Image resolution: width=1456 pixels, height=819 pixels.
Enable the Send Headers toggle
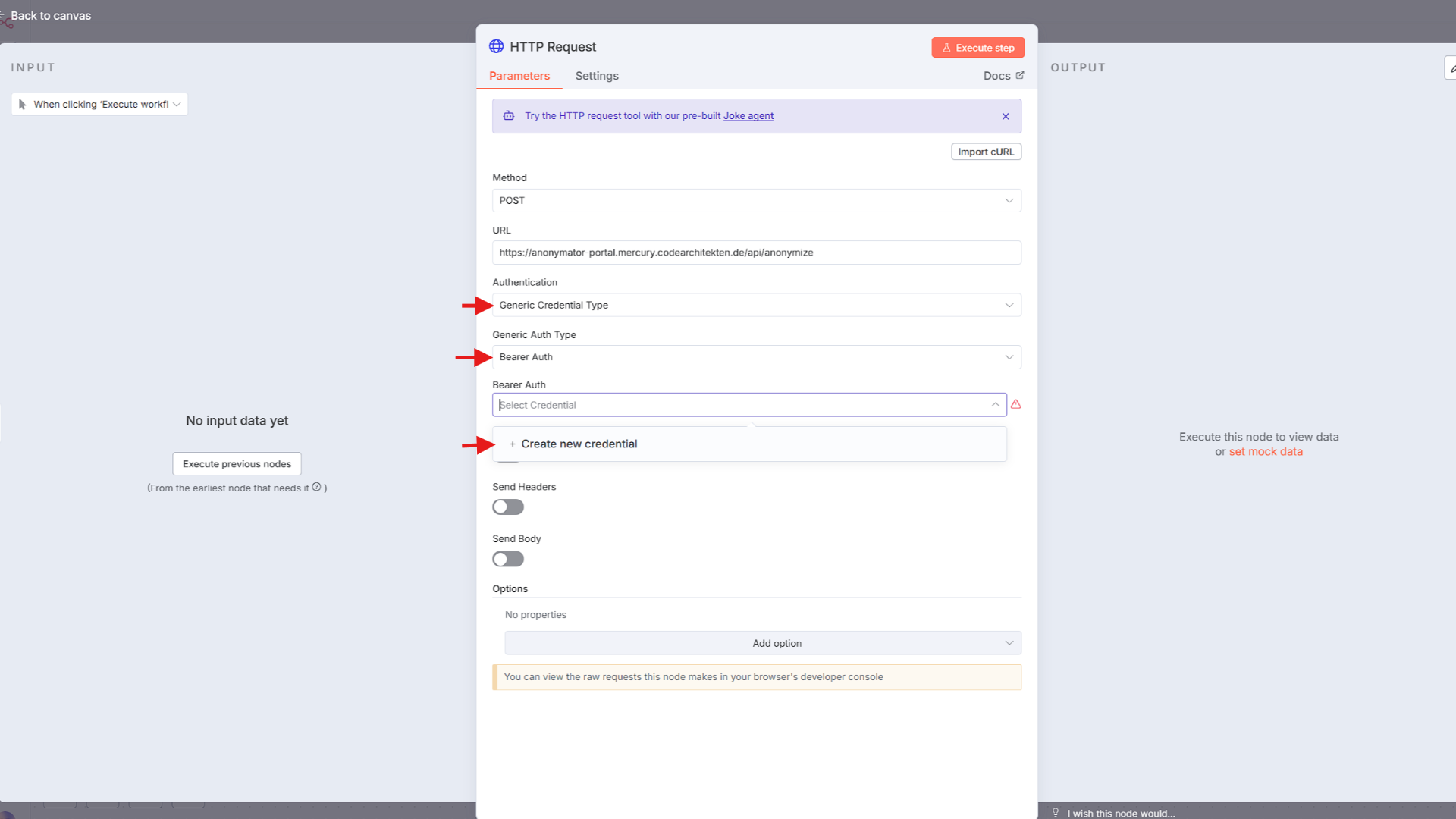coord(507,507)
